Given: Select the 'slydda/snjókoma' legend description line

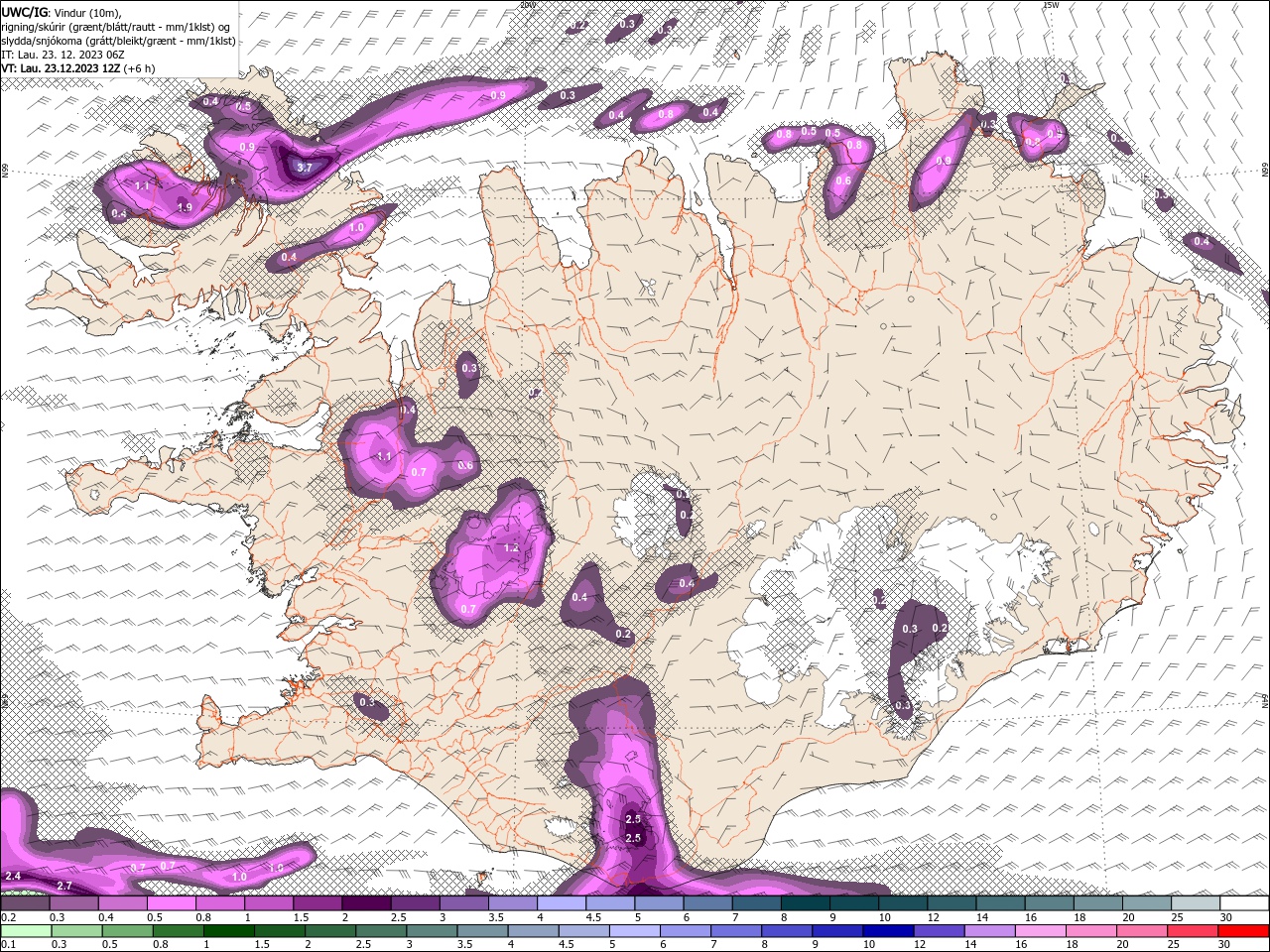Looking at the screenshot, I should point(118,40).
